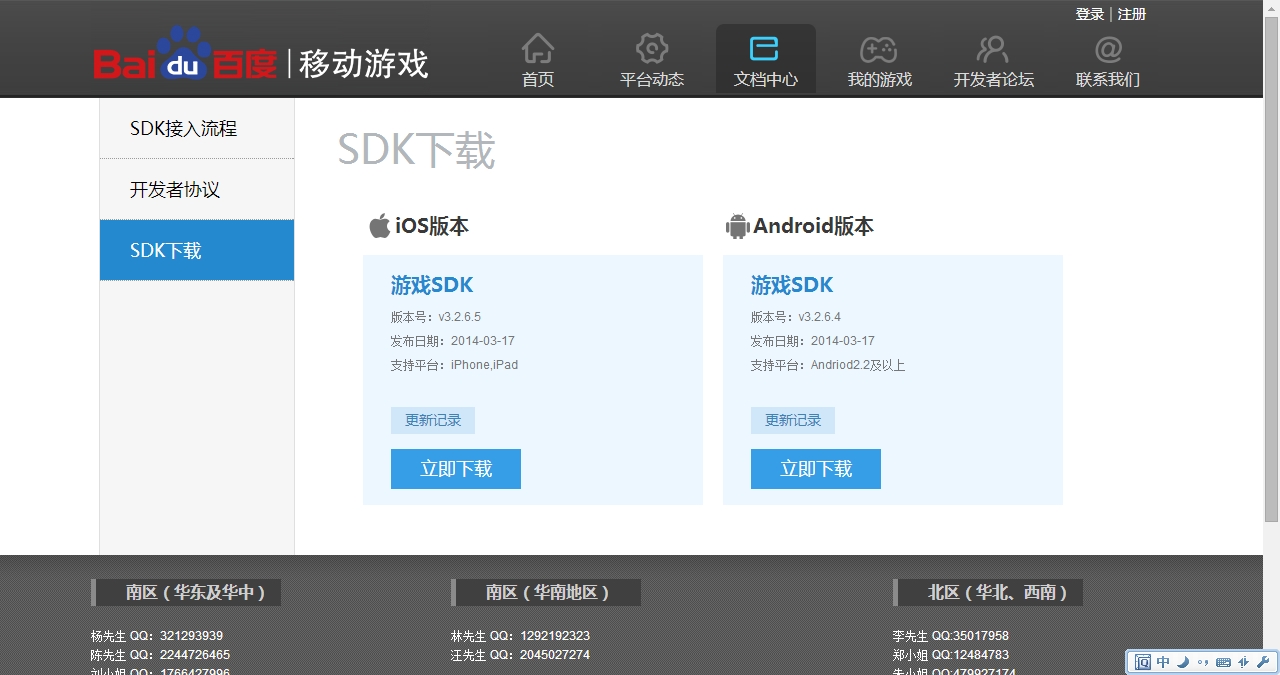This screenshot has width=1280, height=675.
Task: Open the 开发者论坛 people icon in the top nav
Action: pyautogui.click(x=992, y=48)
